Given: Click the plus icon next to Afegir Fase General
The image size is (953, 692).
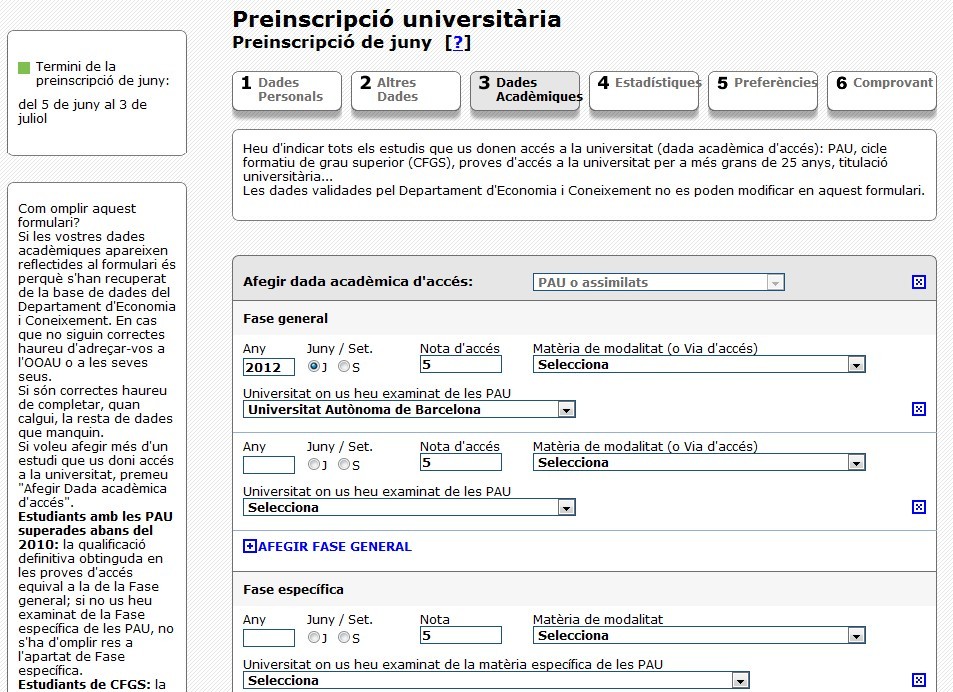Looking at the screenshot, I should coord(250,547).
